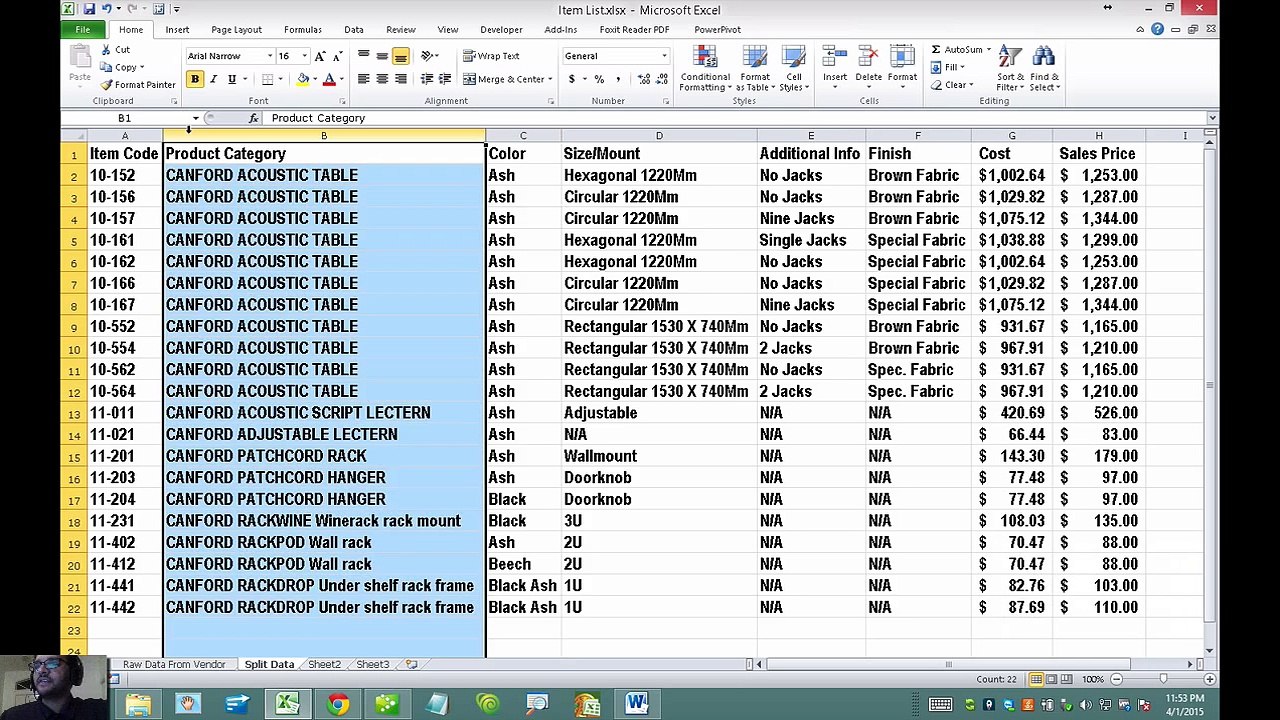Viewport: 1280px width, 720px height.
Task: Apply red Font Color
Action: [x=328, y=79]
